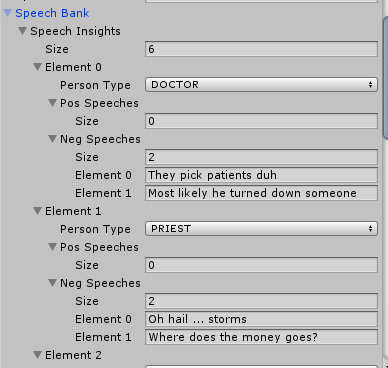This screenshot has height=368, width=388.
Task: Collapse Element 0 under Speech Insights
Action: coord(37,67)
